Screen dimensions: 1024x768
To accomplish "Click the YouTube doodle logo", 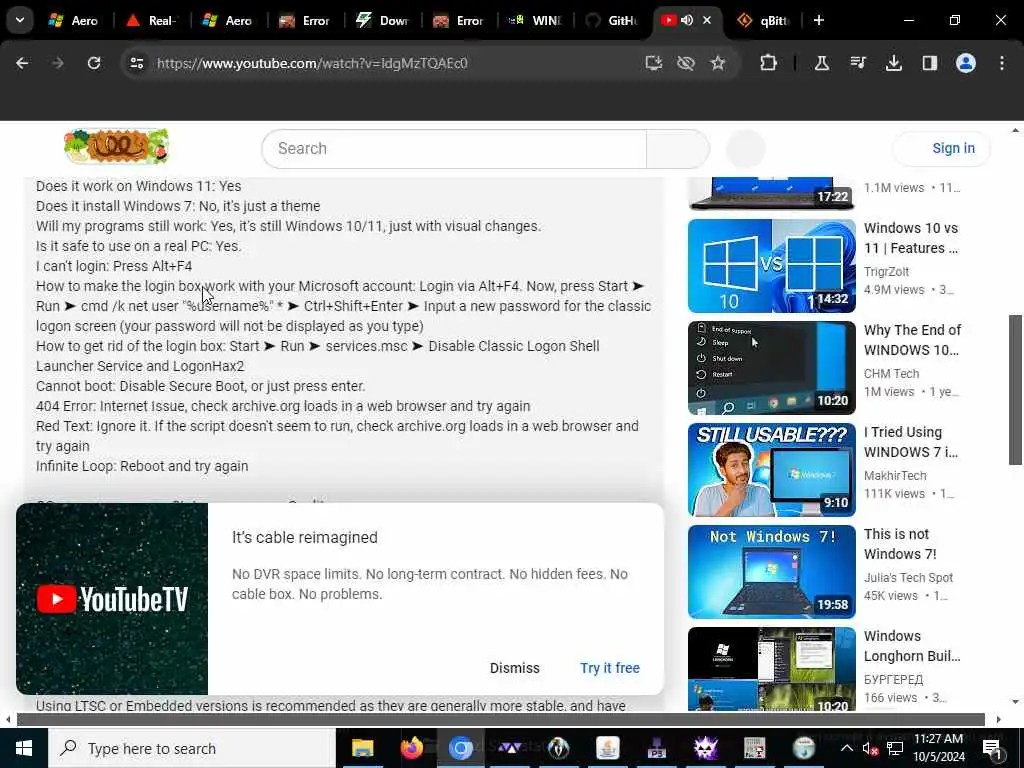I will [117, 146].
